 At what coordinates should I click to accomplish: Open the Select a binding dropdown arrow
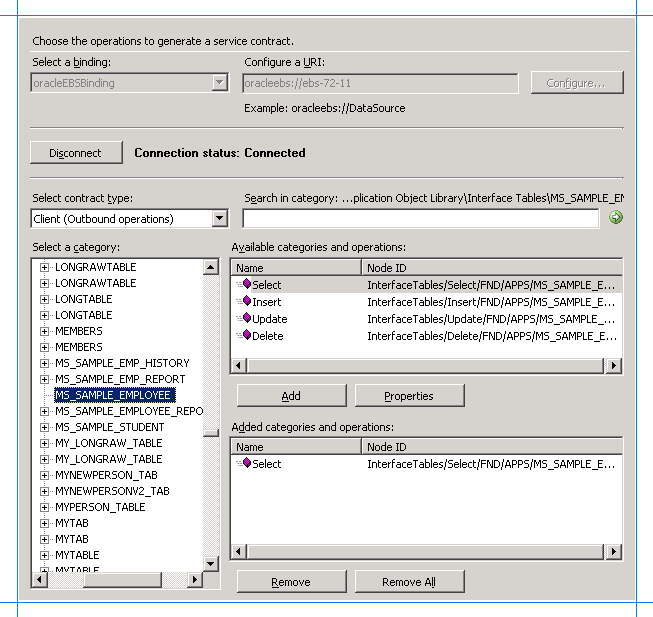[219, 82]
